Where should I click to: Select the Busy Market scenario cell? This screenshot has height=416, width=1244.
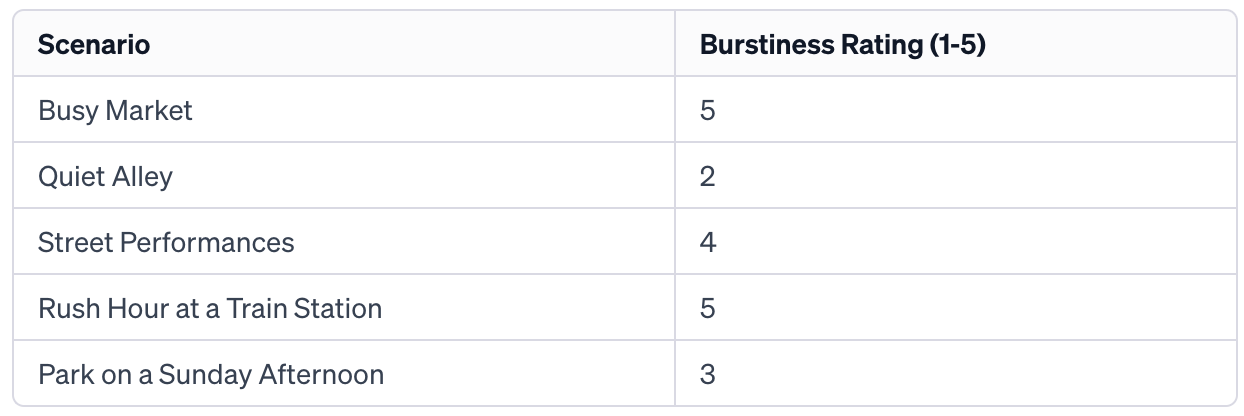click(115, 110)
